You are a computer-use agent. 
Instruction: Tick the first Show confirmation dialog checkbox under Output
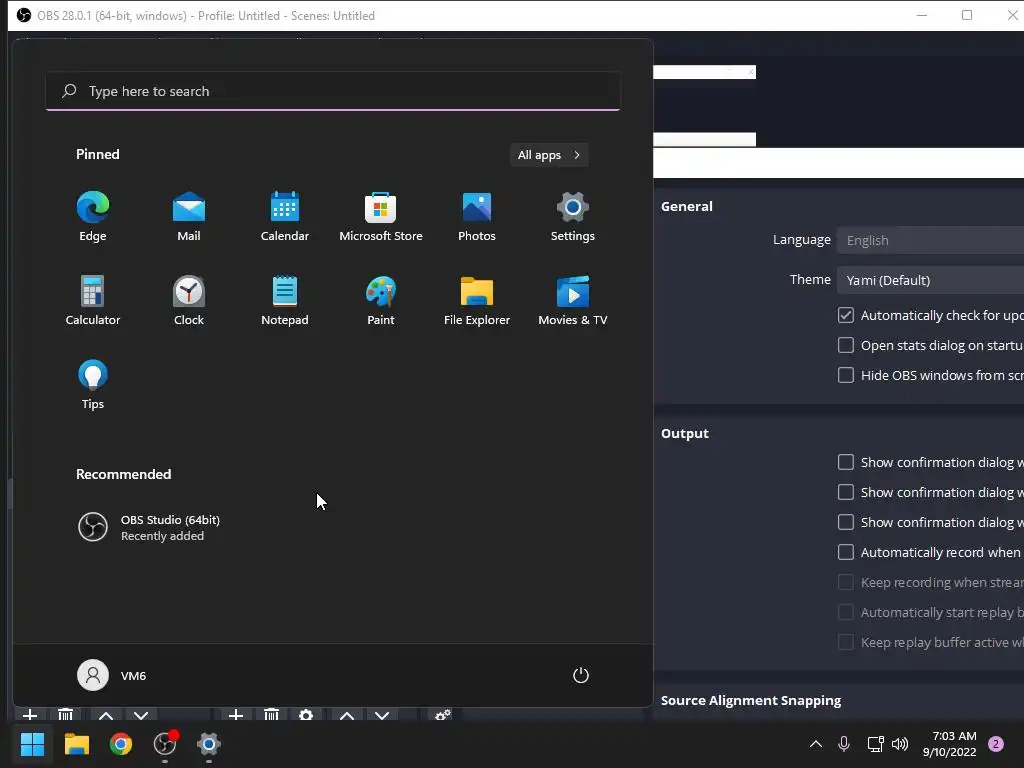[x=846, y=462]
